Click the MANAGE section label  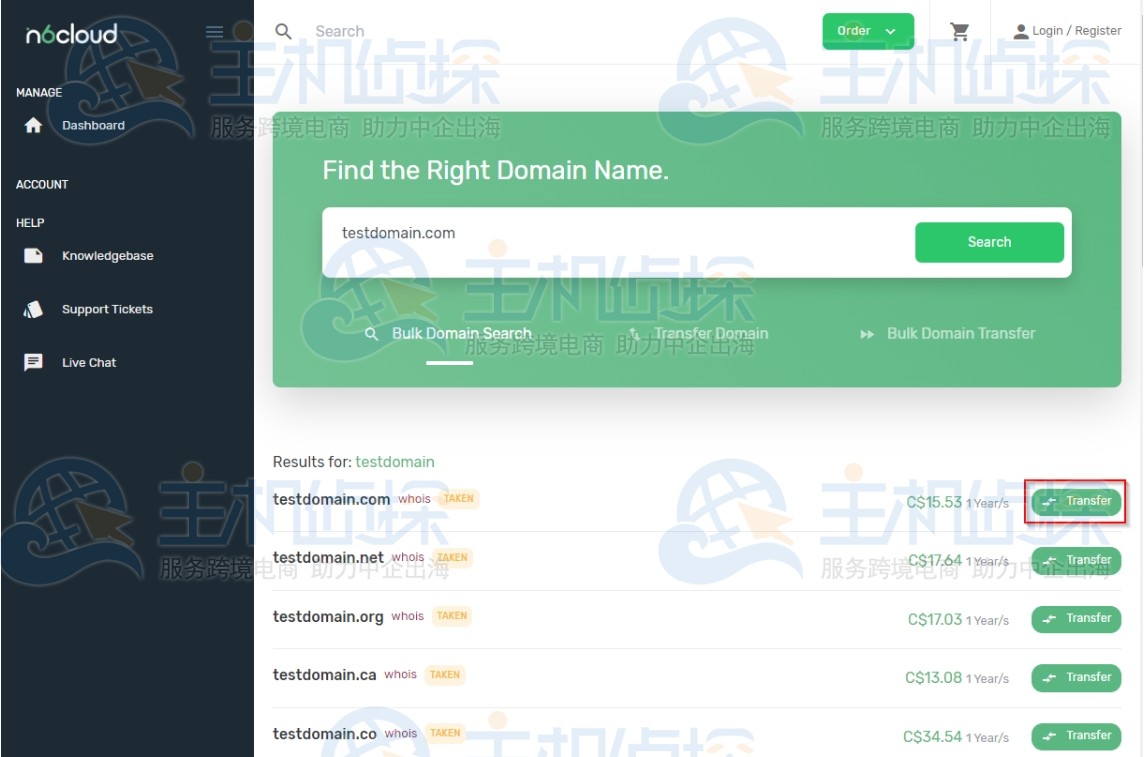39,93
